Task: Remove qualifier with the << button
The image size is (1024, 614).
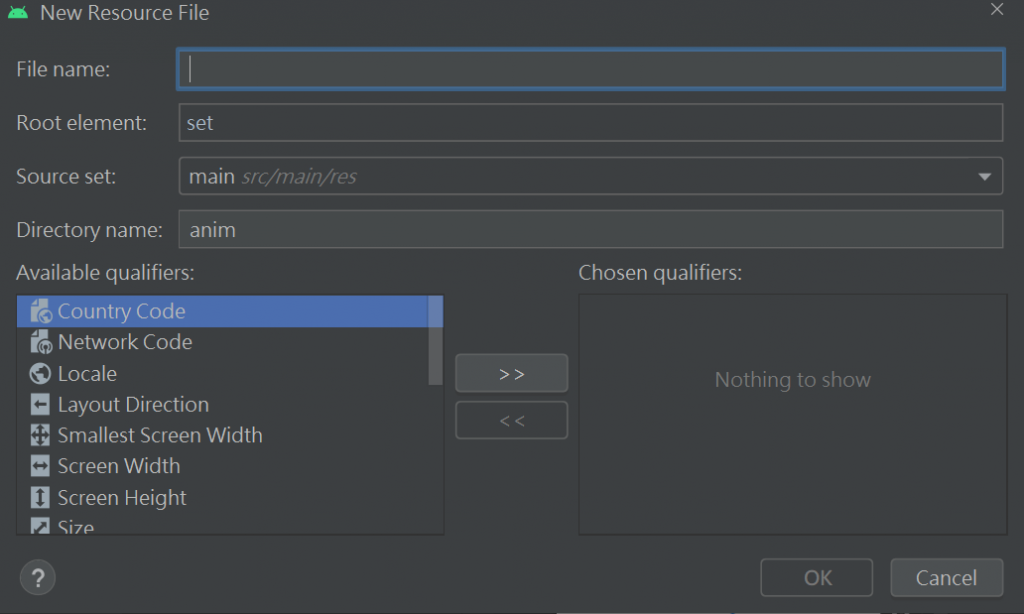Action: tap(511, 421)
